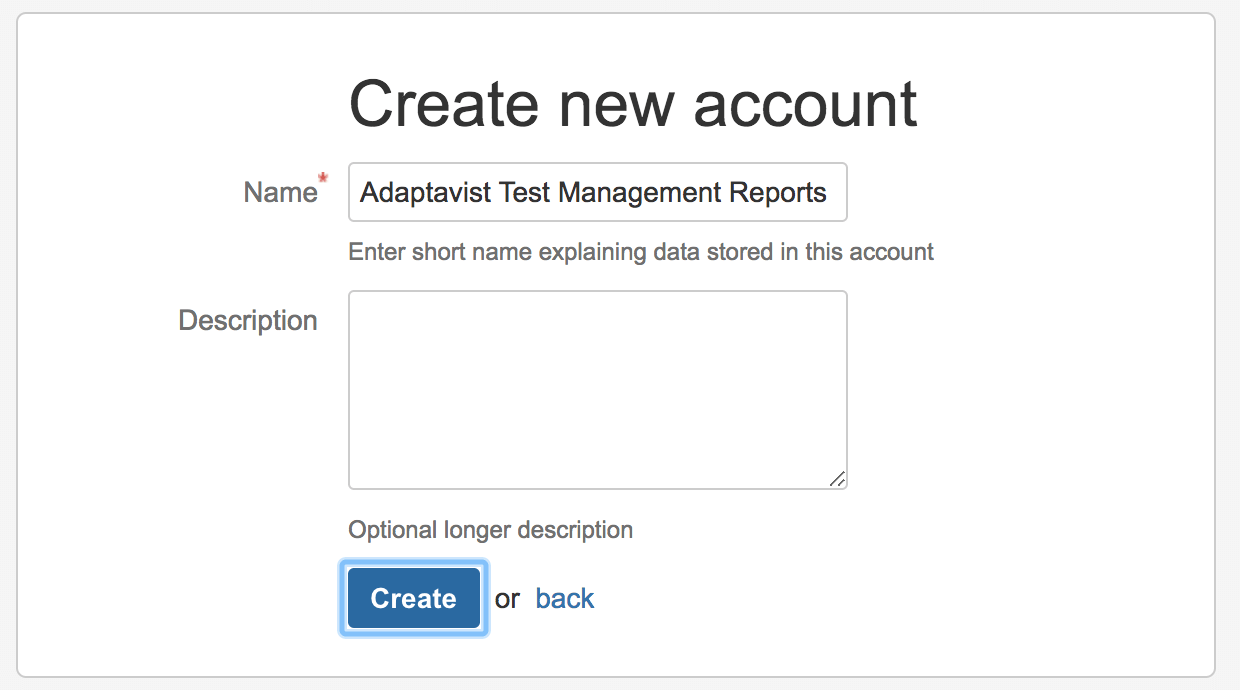This screenshot has height=690, width=1240.
Task: Click the 'Enter short name explaining data' hint
Action: coord(641,251)
